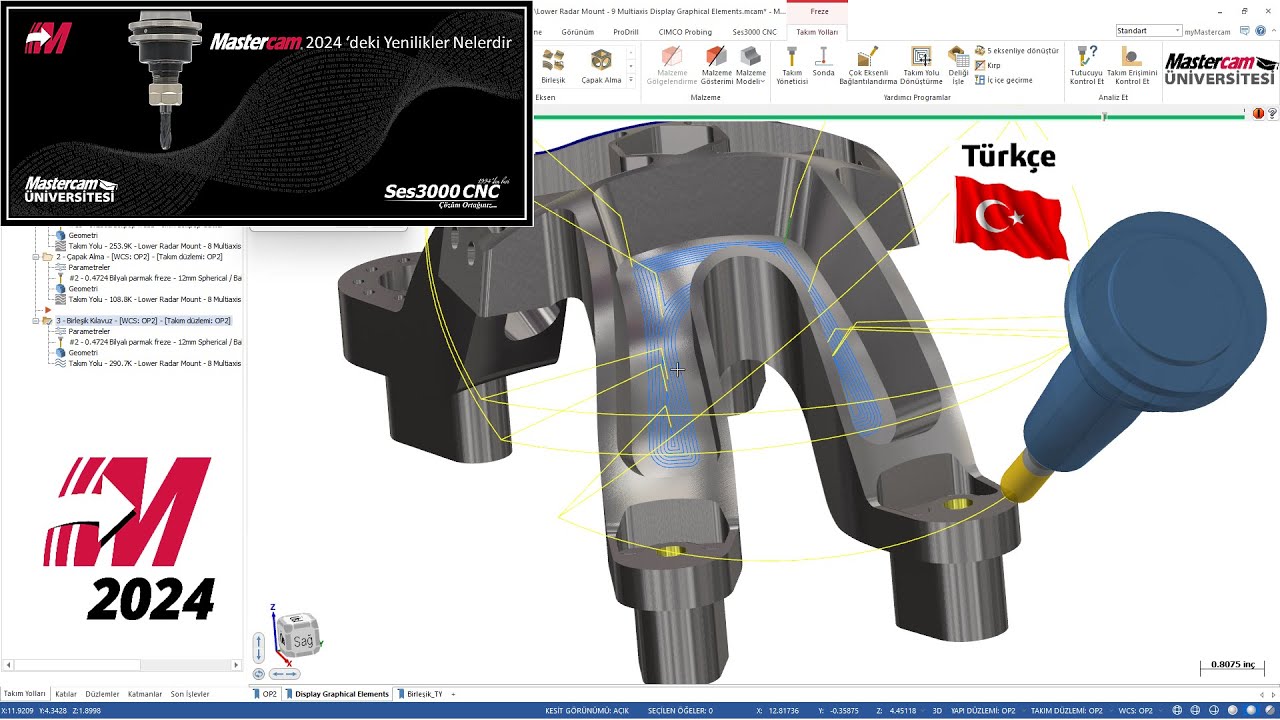Click 5 eksenliye dönüştür

(1016, 50)
